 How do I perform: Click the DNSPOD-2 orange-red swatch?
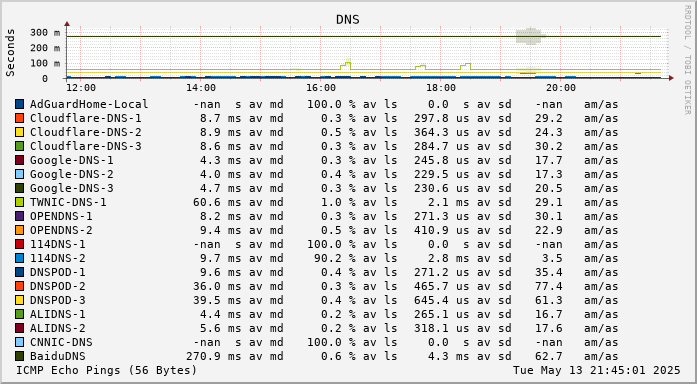click(x=20, y=286)
